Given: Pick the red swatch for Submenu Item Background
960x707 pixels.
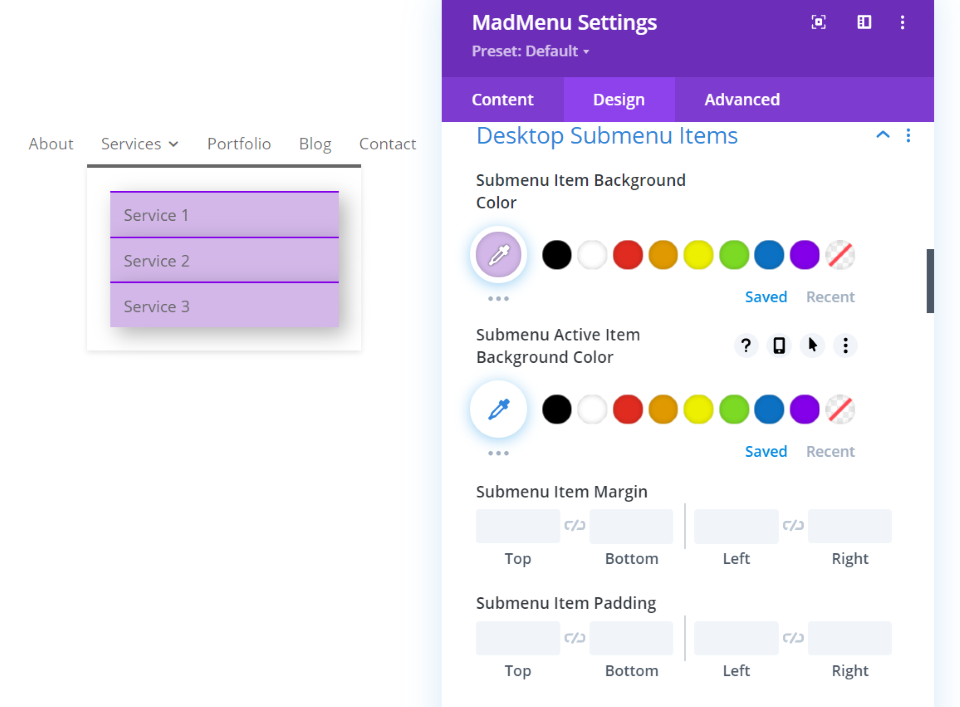Looking at the screenshot, I should pyautogui.click(x=628, y=255).
